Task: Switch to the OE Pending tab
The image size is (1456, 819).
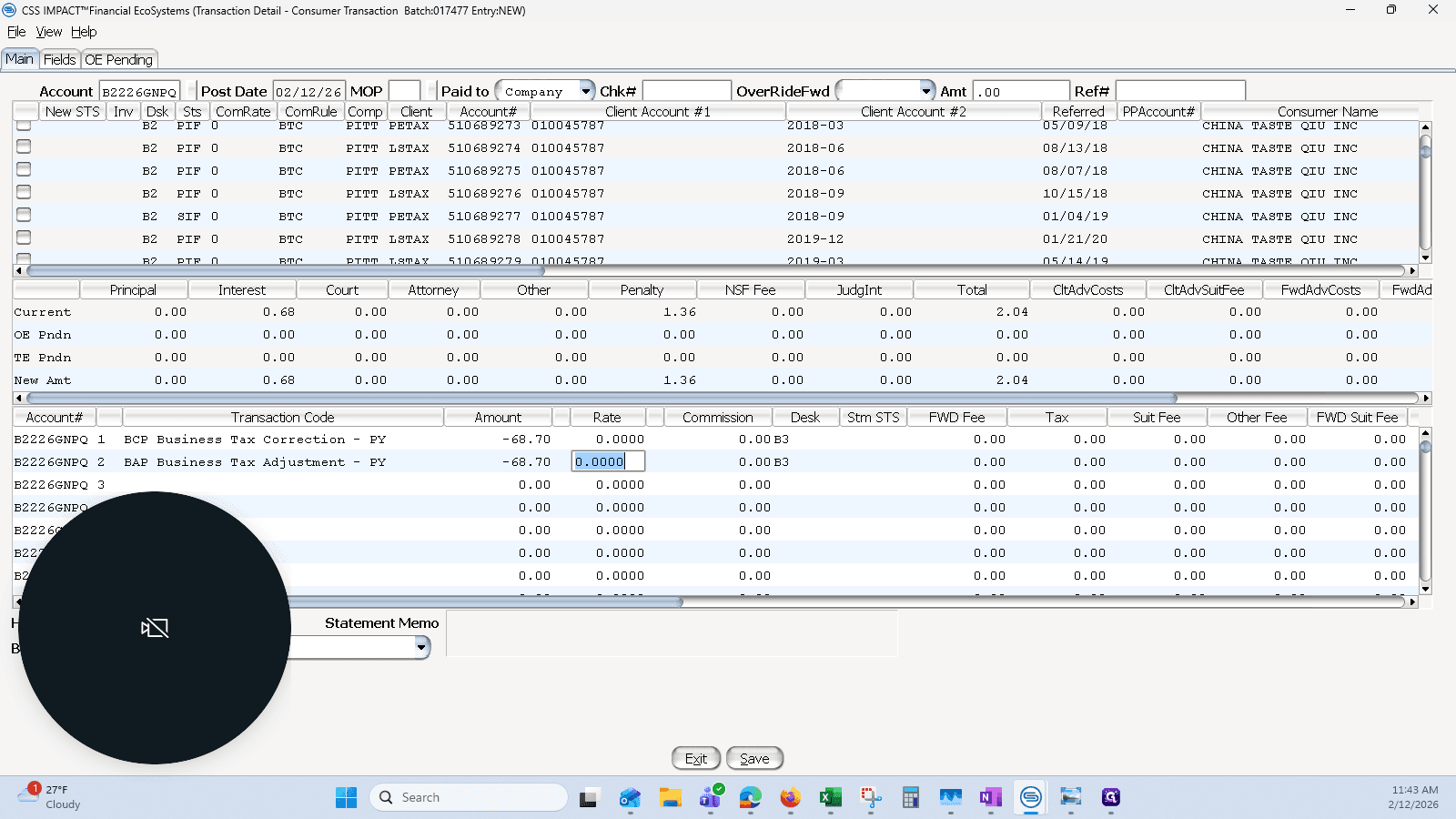Action: click(119, 59)
